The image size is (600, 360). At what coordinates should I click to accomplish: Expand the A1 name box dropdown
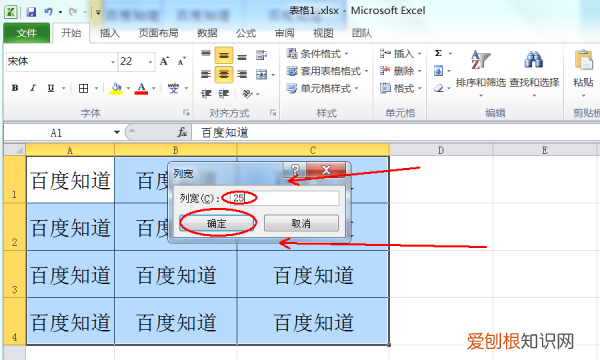(x=117, y=133)
